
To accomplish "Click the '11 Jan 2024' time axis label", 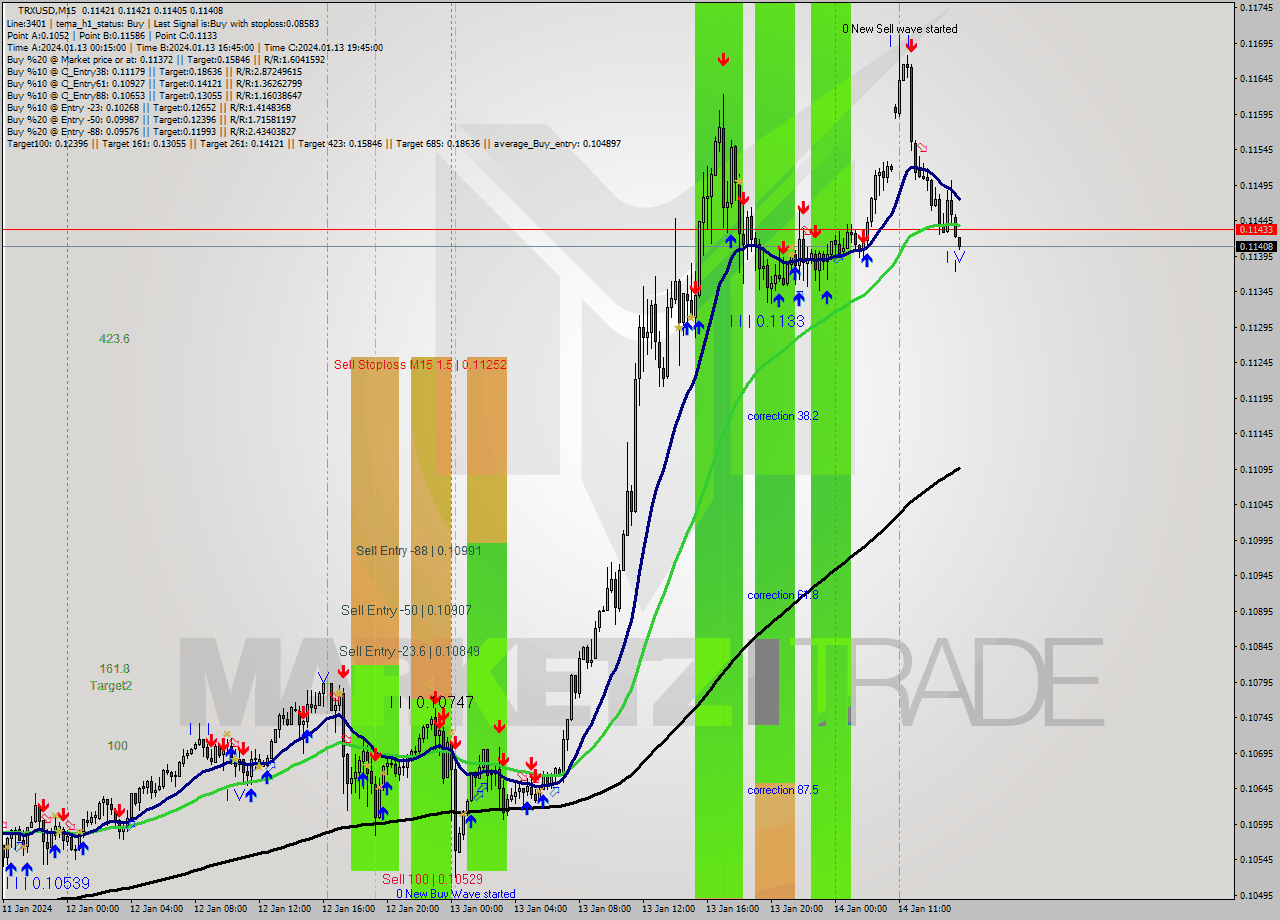I will pyautogui.click(x=27, y=909).
